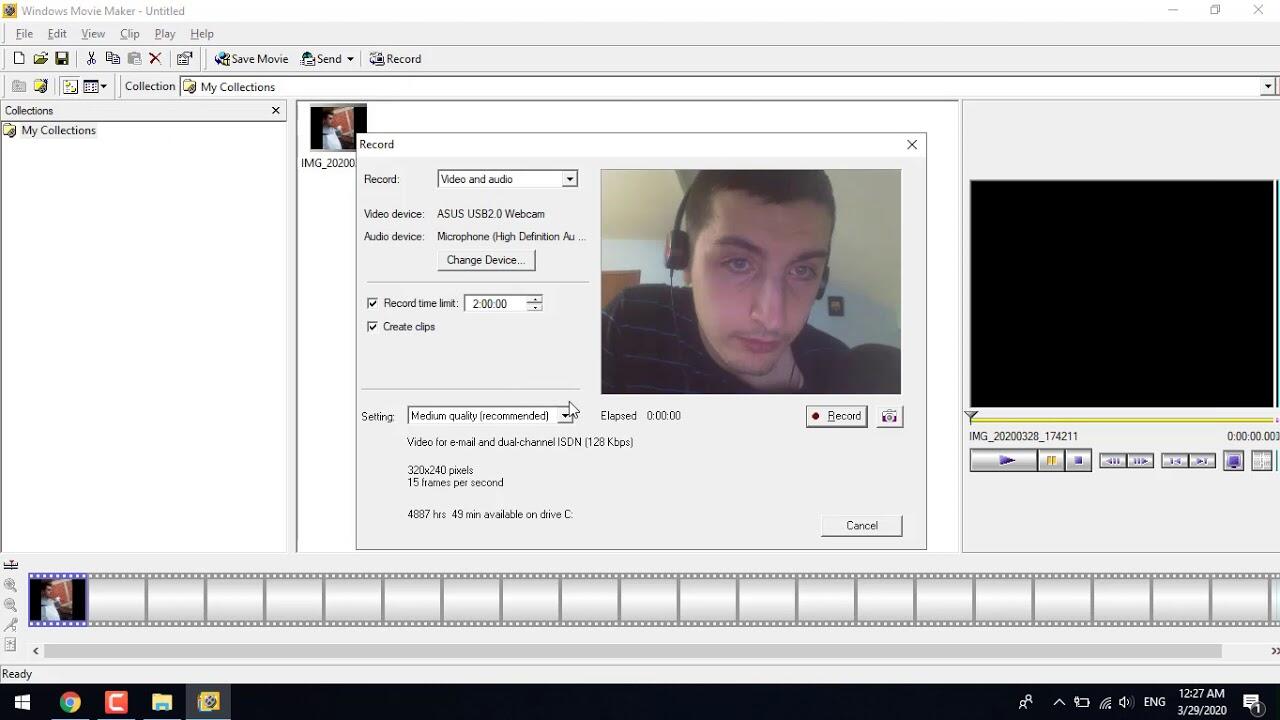Image resolution: width=1280 pixels, height=720 pixels.
Task: Open the Record type dropdown (Video and audio)
Action: click(569, 179)
